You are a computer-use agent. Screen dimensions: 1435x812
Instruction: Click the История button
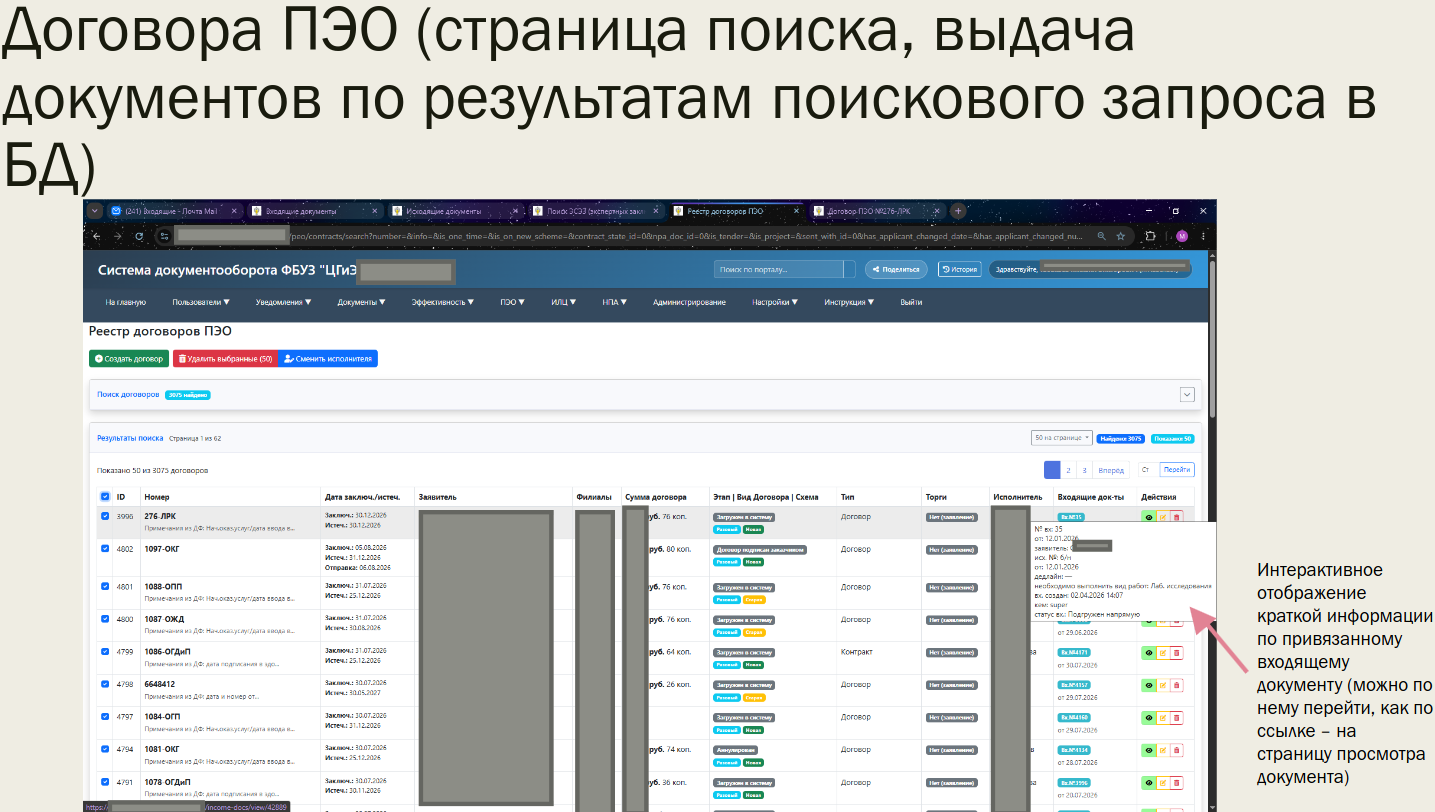click(959, 269)
